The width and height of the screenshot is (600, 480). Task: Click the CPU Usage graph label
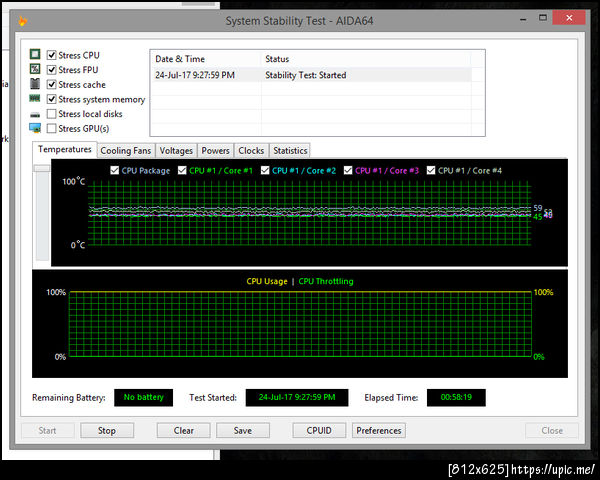(267, 281)
